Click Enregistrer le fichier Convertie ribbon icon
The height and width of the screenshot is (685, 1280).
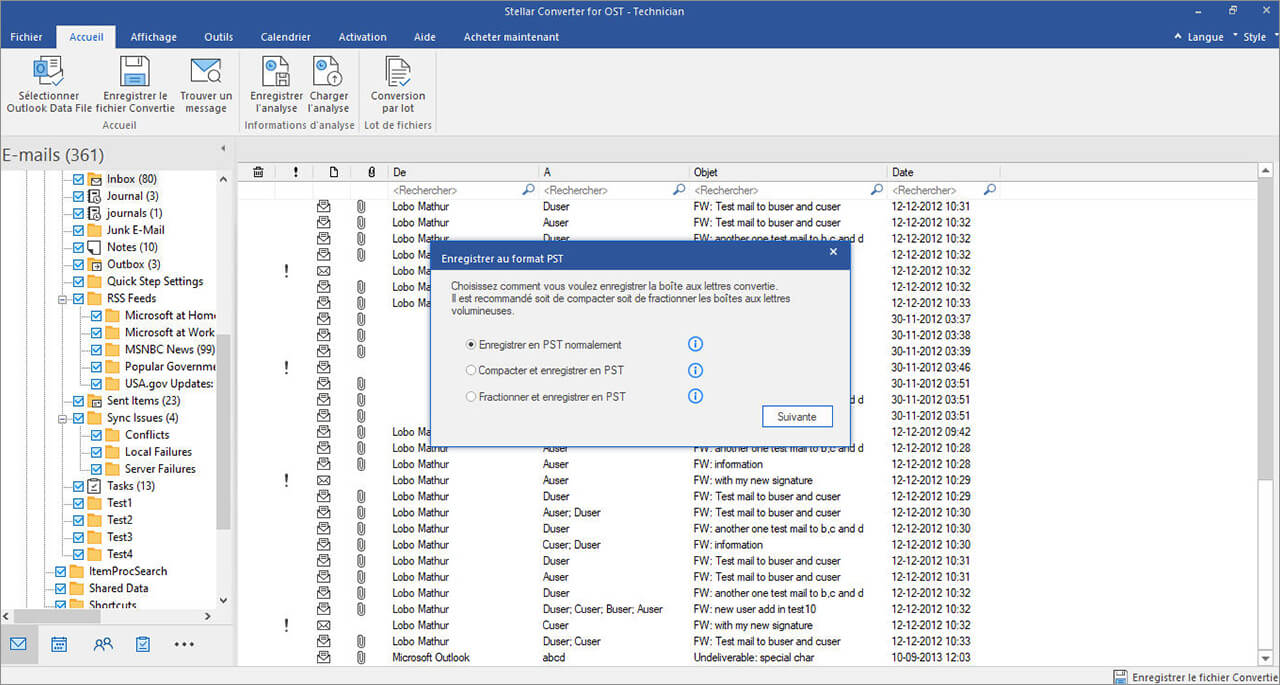pos(135,71)
